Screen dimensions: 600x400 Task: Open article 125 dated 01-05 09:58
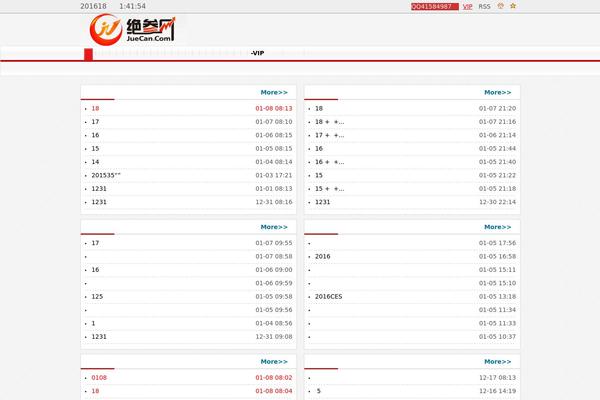click(x=97, y=297)
